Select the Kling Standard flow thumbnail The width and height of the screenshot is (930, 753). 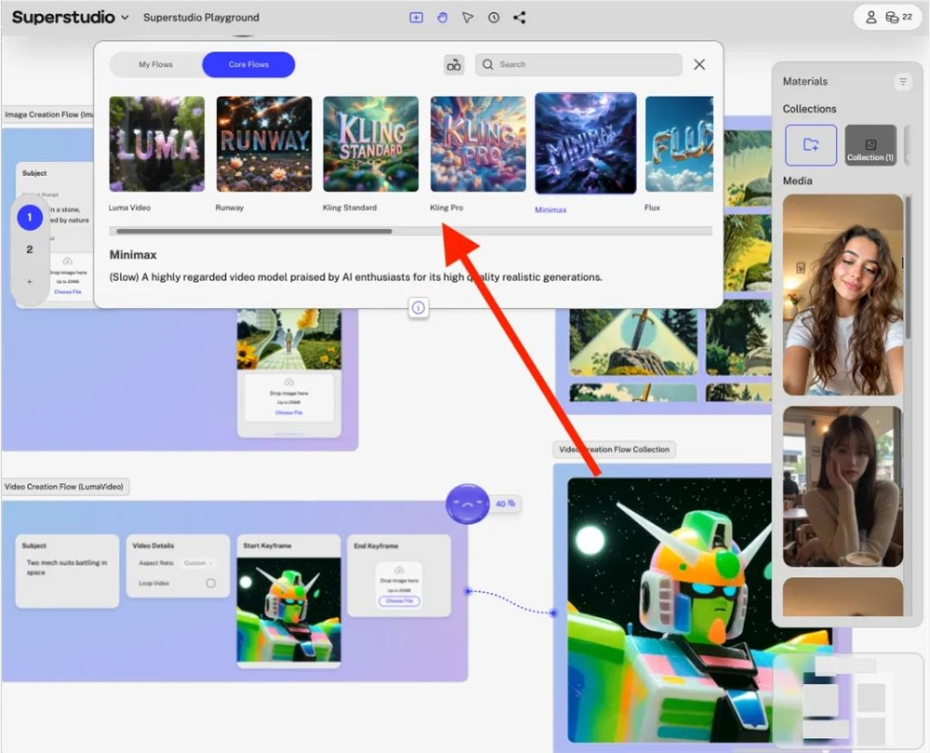[371, 144]
